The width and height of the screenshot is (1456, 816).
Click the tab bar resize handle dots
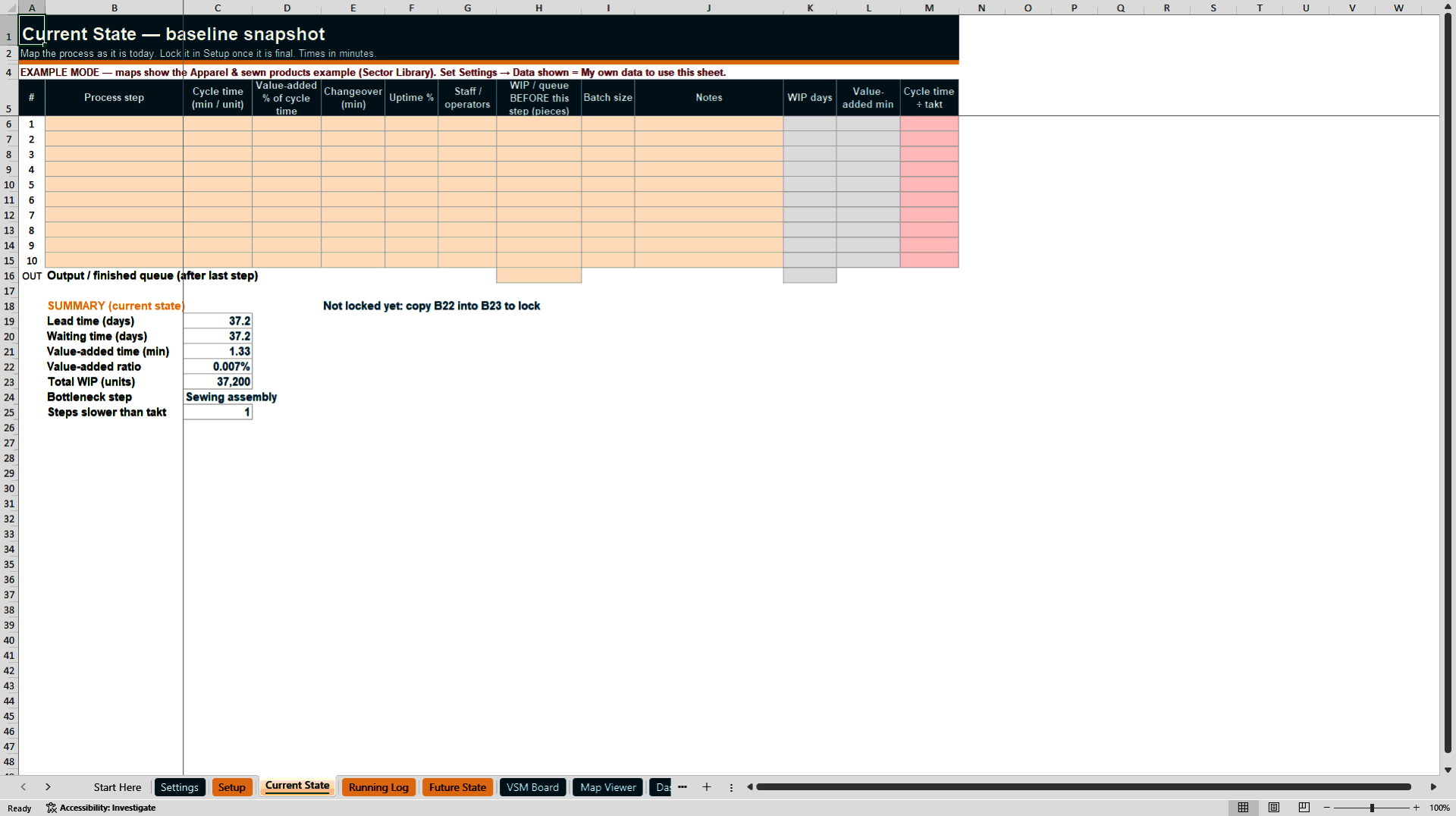click(x=731, y=787)
